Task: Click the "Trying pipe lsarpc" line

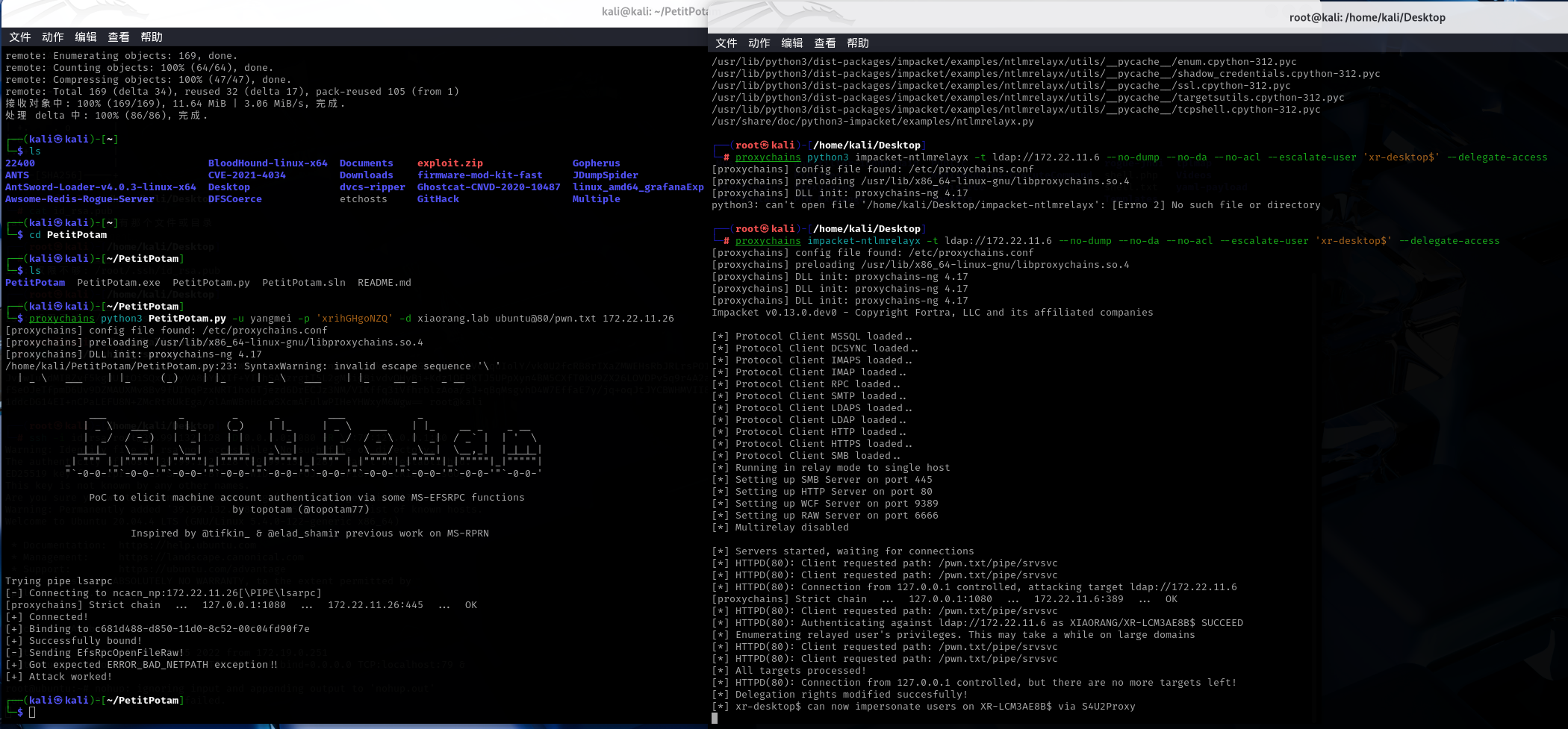Action: [x=59, y=581]
